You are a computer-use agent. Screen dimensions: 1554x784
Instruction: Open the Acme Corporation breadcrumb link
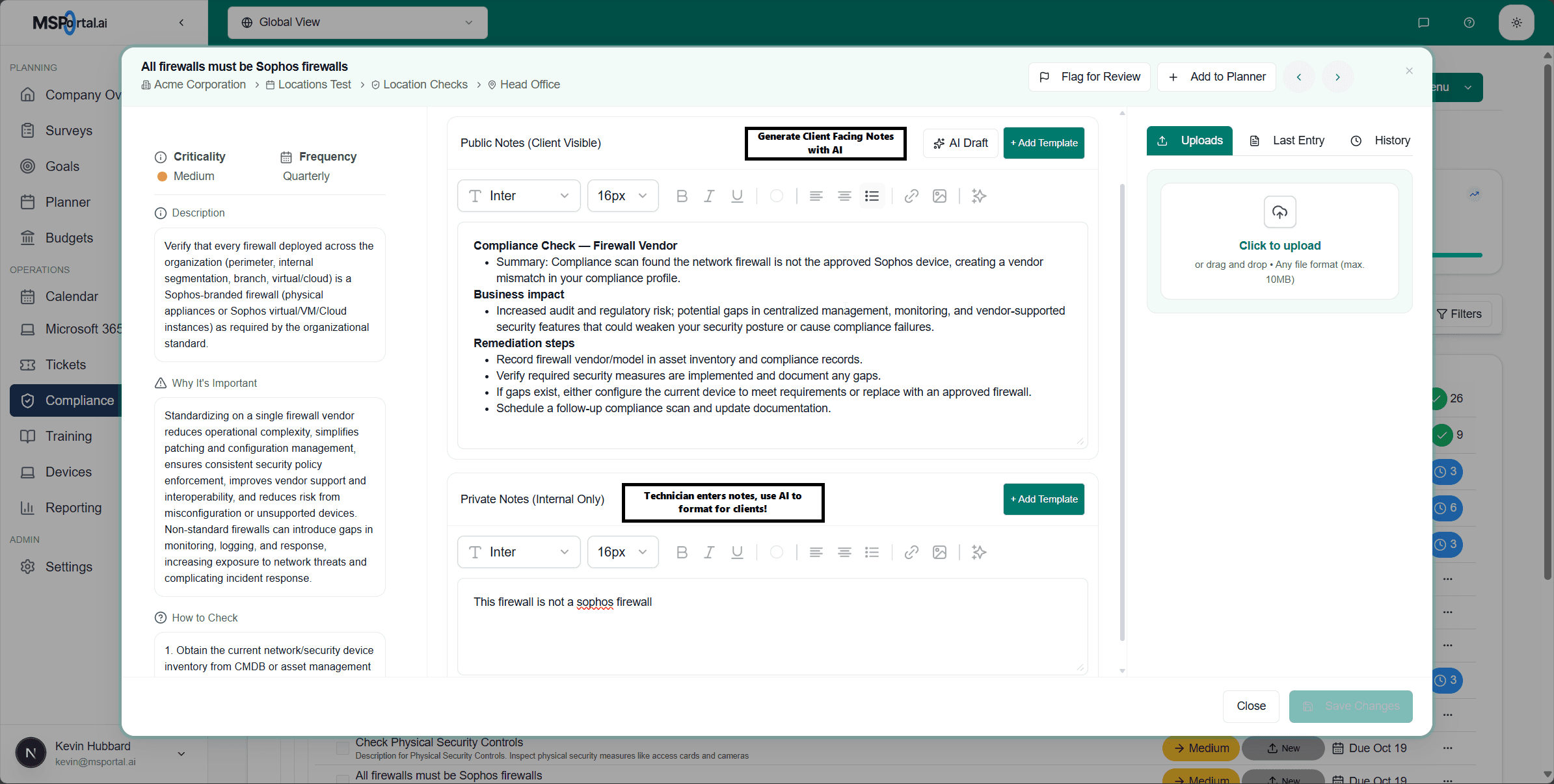[x=200, y=84]
